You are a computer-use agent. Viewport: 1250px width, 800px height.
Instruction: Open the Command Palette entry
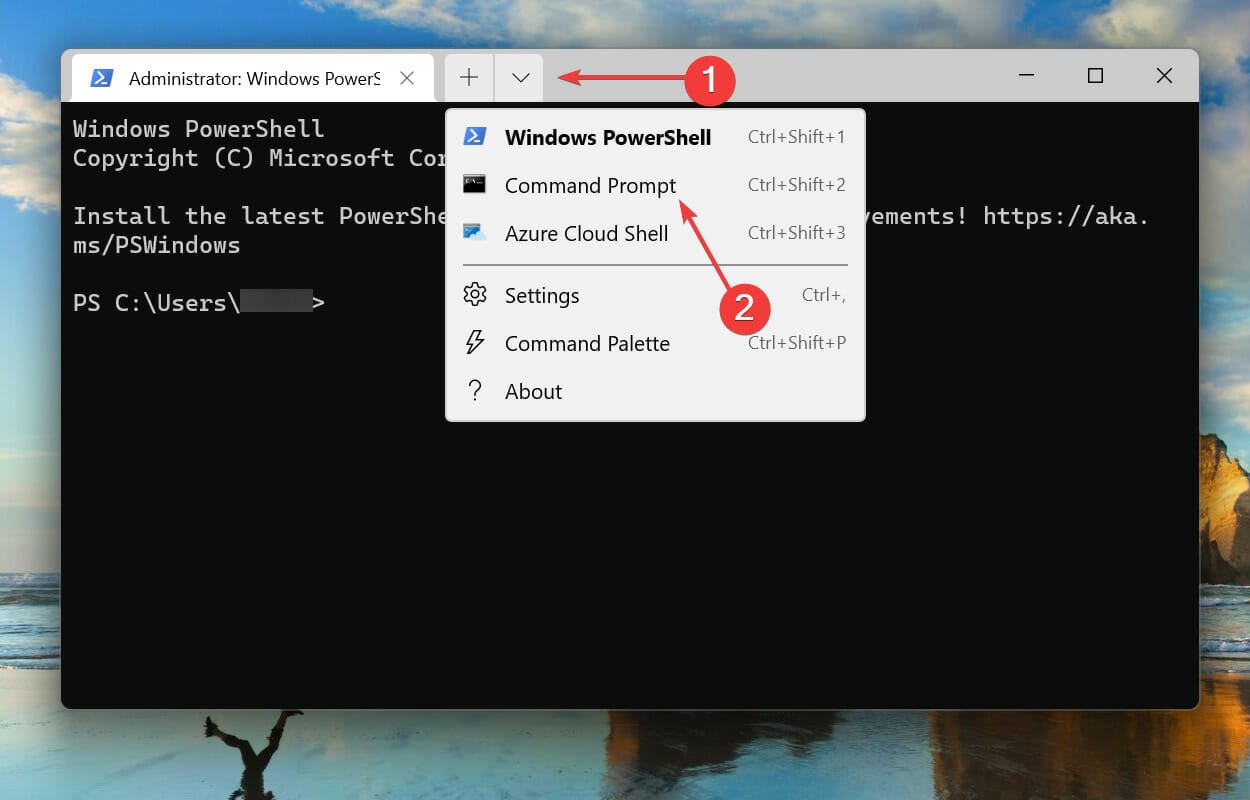655,343
